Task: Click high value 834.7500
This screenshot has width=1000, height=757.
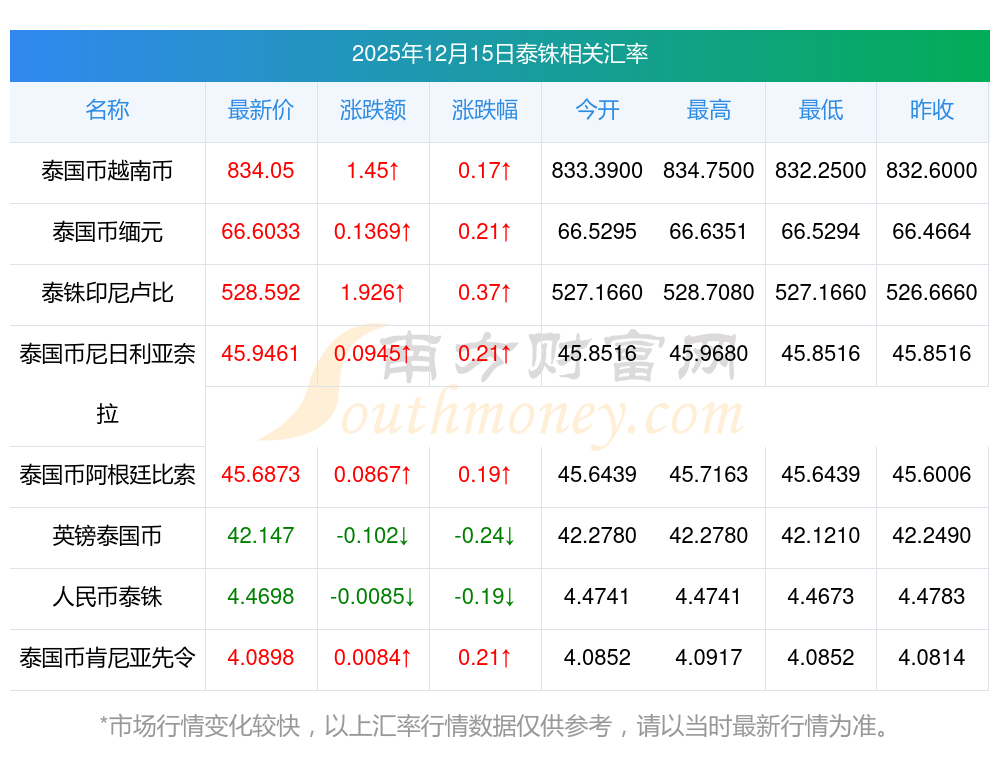Action: pyautogui.click(x=709, y=171)
